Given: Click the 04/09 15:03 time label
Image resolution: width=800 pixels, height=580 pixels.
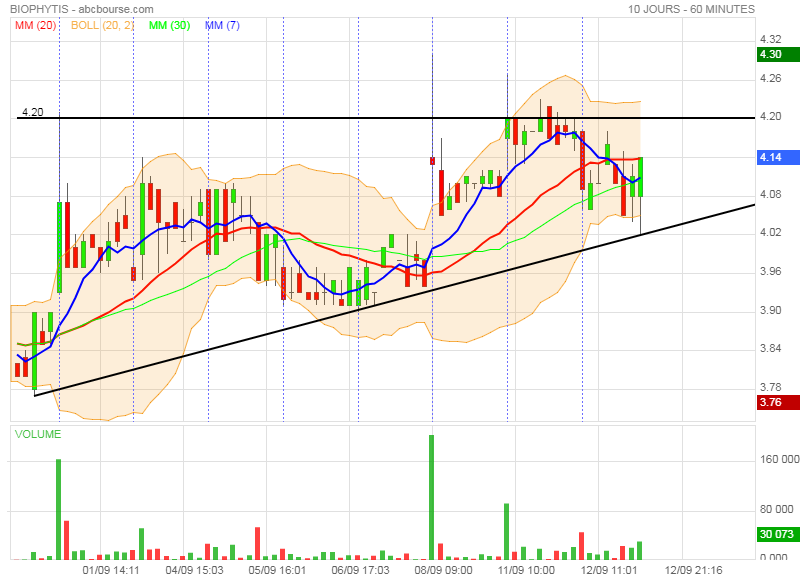Looking at the screenshot, I should [x=194, y=570].
